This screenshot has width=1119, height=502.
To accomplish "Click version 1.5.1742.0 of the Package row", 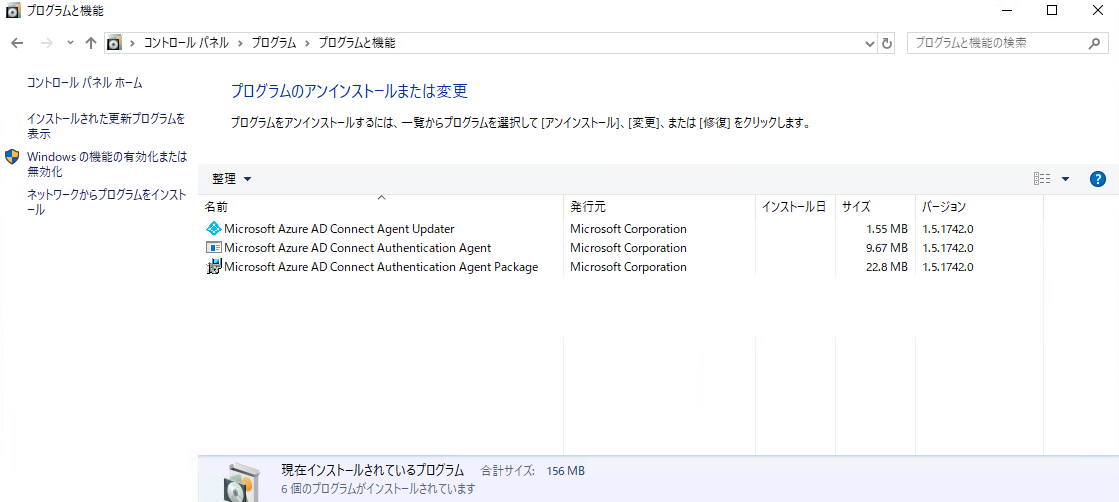I will [x=948, y=267].
